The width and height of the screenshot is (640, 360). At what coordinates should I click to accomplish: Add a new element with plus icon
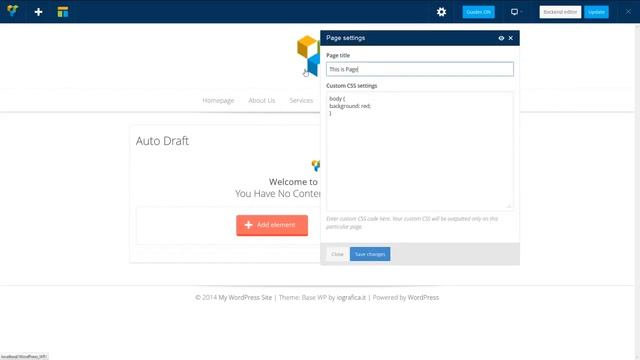[x=38, y=12]
